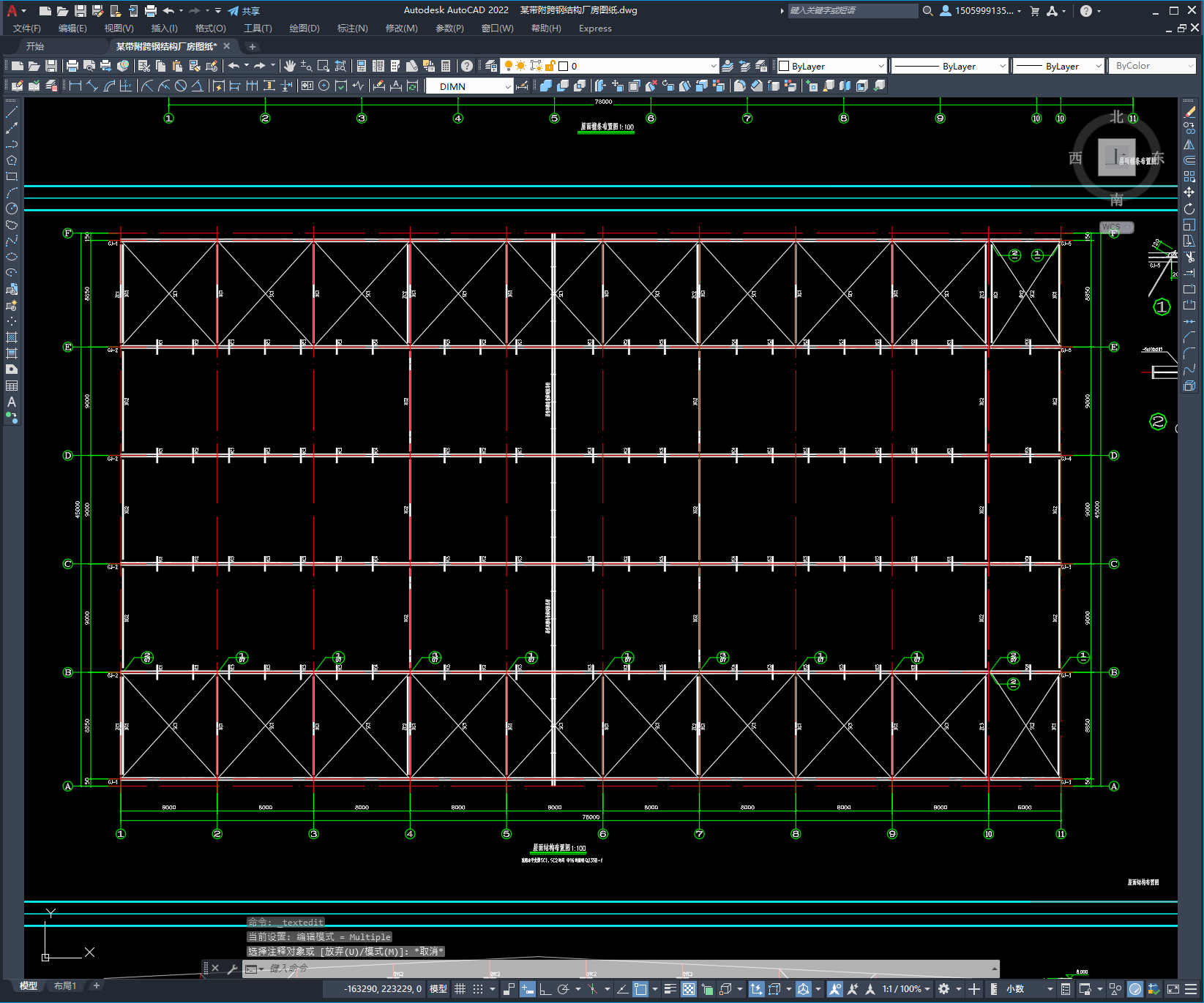Open the ByLayer lineweight control dropdown
The width and height of the screenshot is (1204, 1003).
(x=1058, y=66)
